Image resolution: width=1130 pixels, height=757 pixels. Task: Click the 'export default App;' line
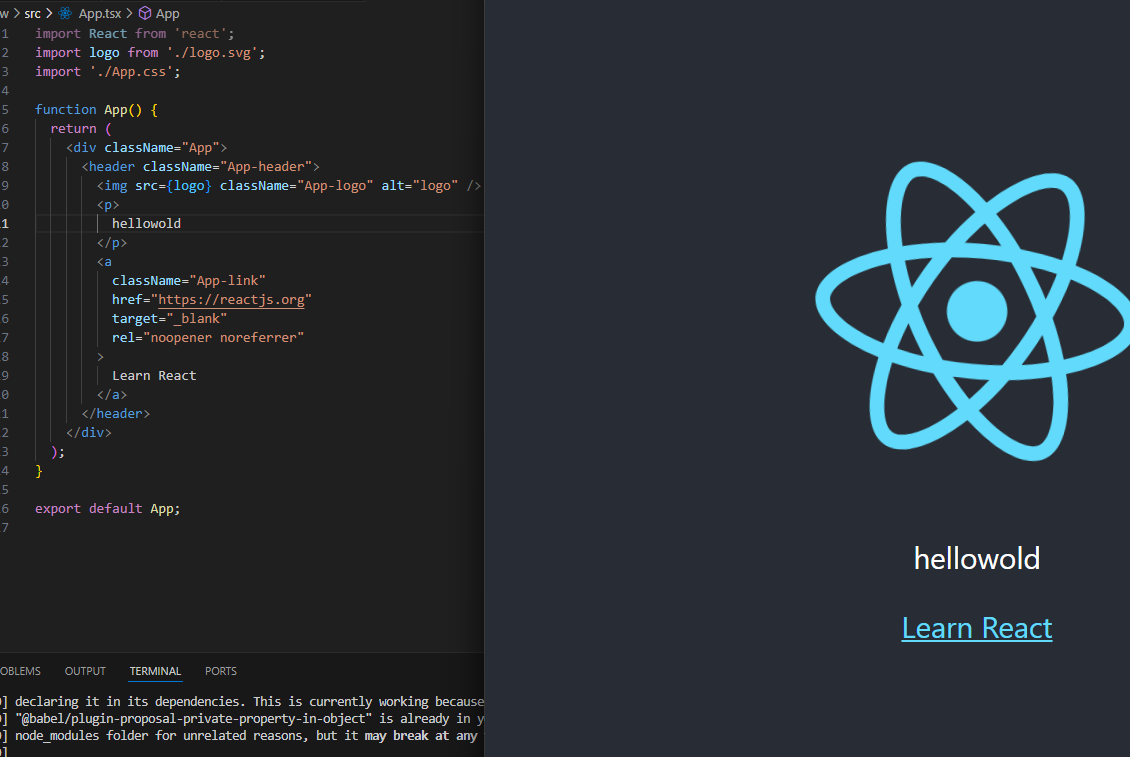(x=107, y=508)
